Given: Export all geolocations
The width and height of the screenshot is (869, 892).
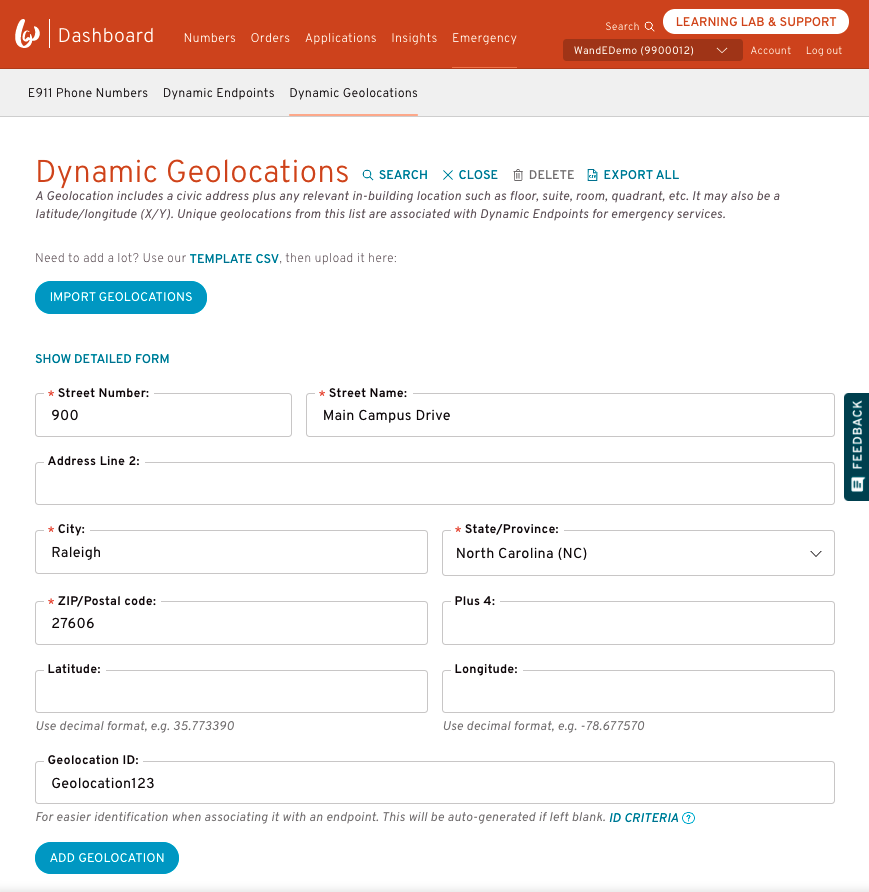Looking at the screenshot, I should pos(633,175).
